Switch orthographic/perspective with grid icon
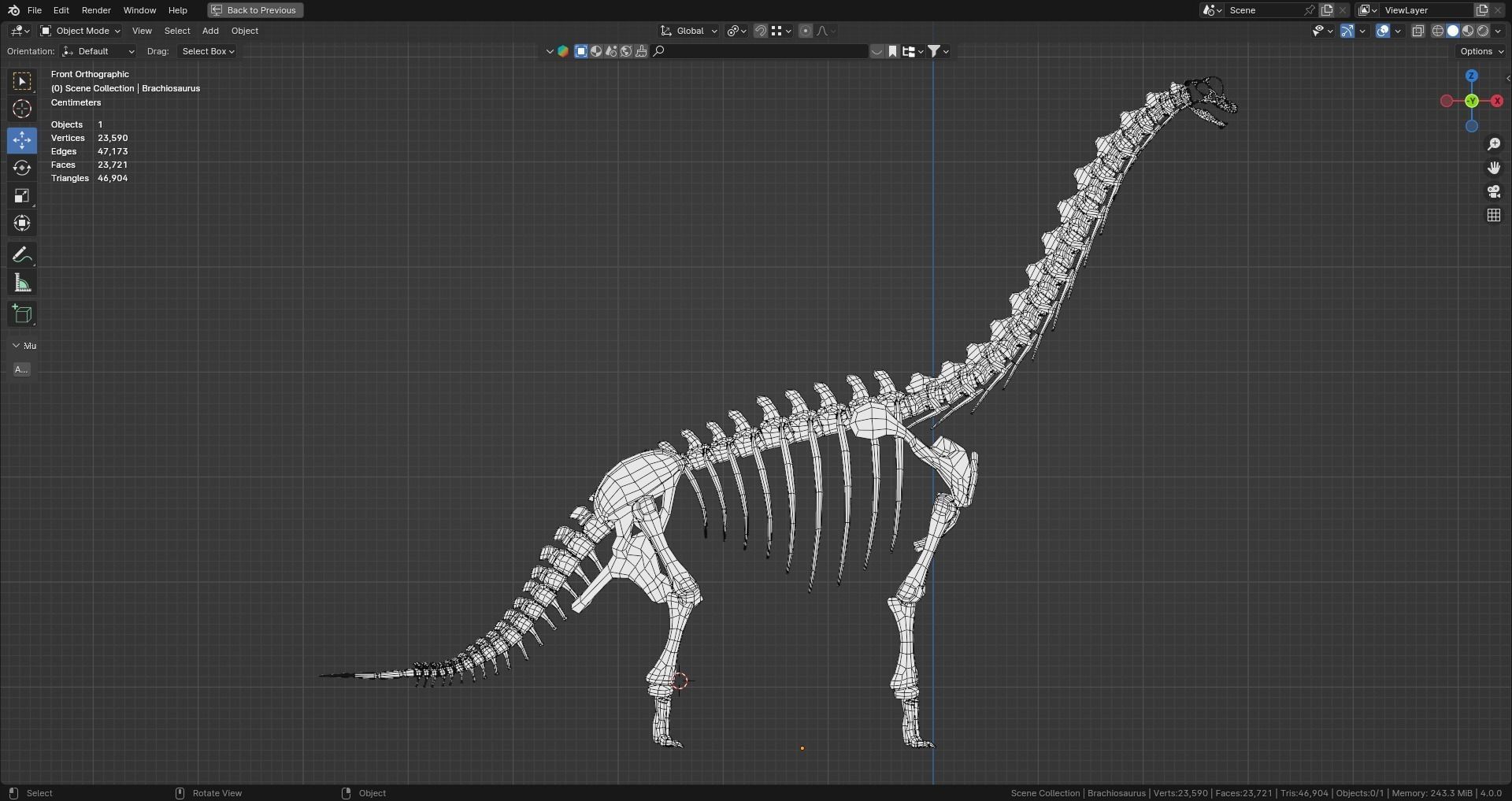Image resolution: width=1512 pixels, height=801 pixels. click(x=1494, y=215)
